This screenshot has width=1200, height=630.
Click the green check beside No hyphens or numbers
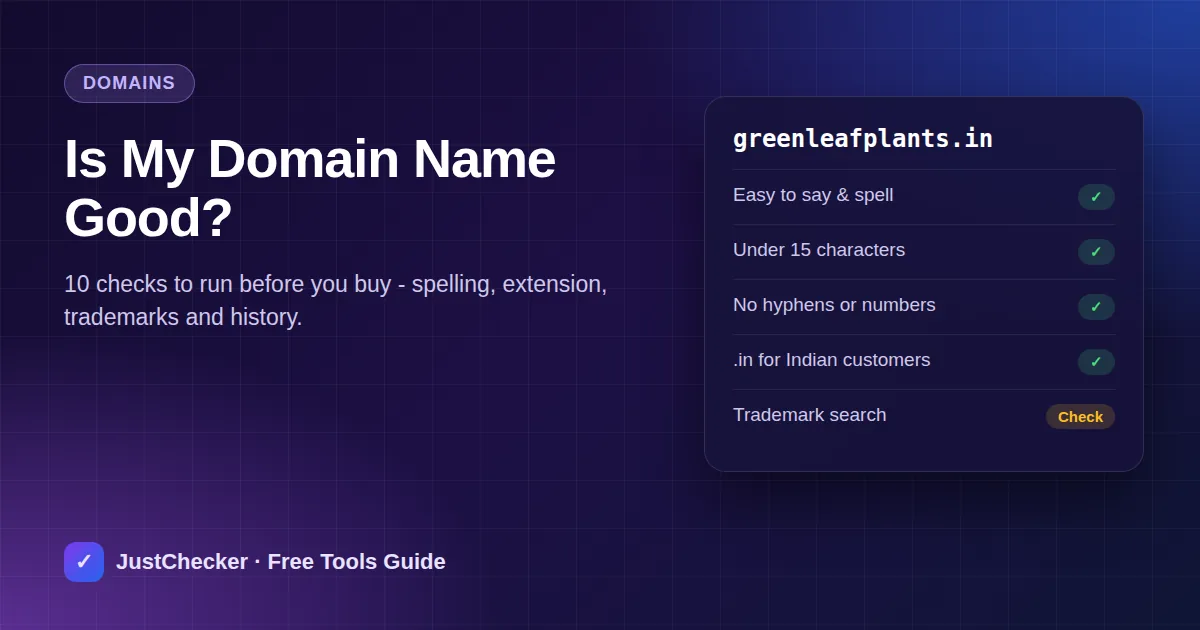[1096, 307]
